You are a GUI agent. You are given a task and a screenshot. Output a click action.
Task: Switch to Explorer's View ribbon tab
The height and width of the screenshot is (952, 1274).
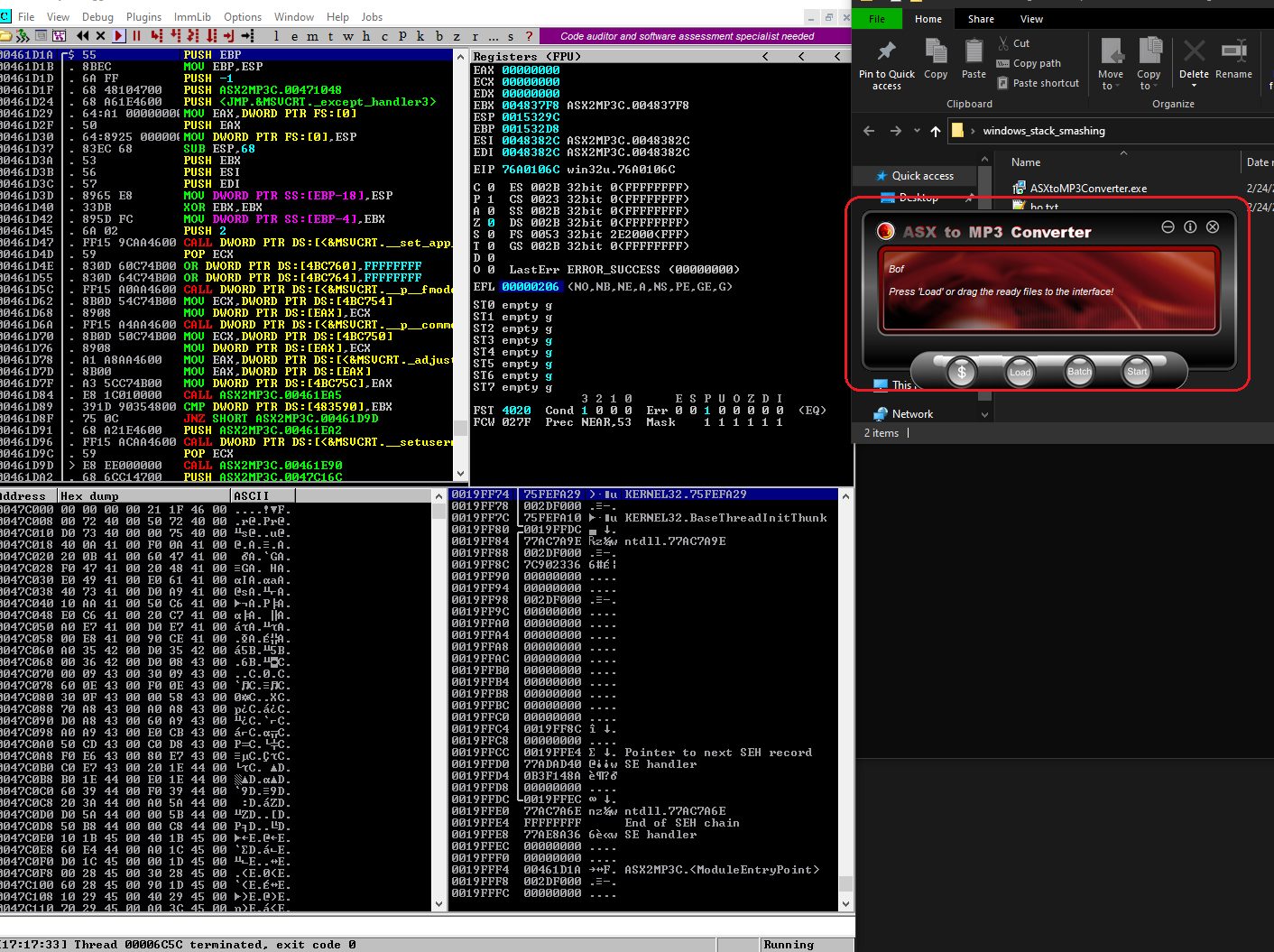tap(1031, 19)
